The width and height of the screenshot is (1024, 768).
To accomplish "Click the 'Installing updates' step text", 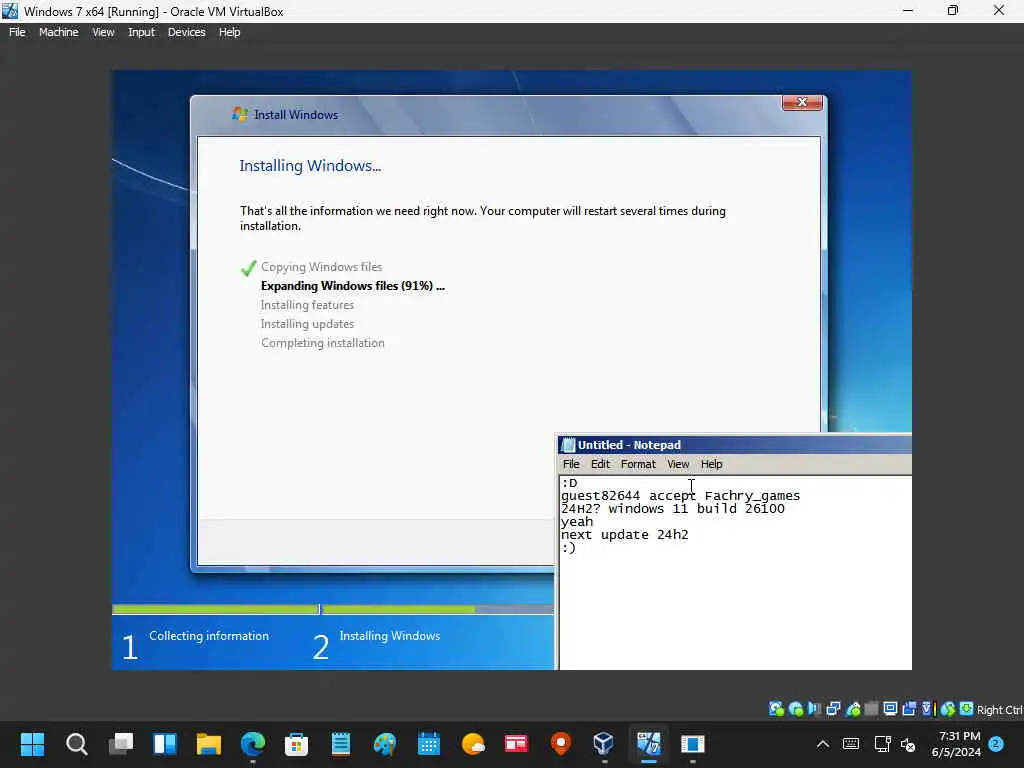I will (x=307, y=324).
